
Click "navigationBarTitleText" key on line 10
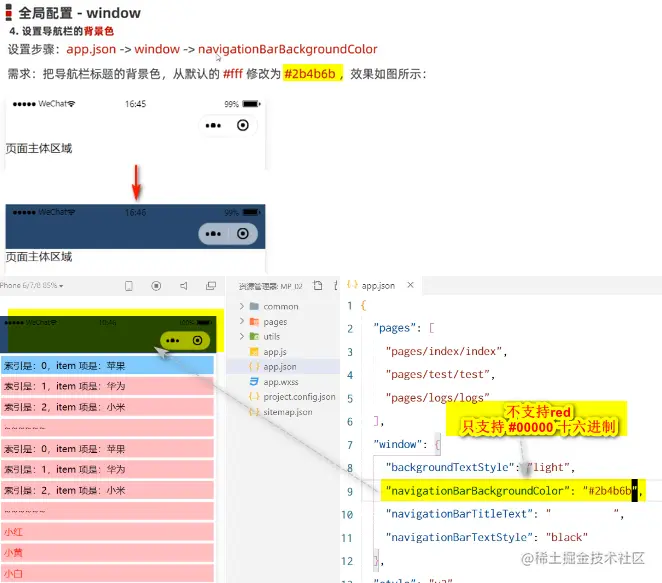[459, 514]
